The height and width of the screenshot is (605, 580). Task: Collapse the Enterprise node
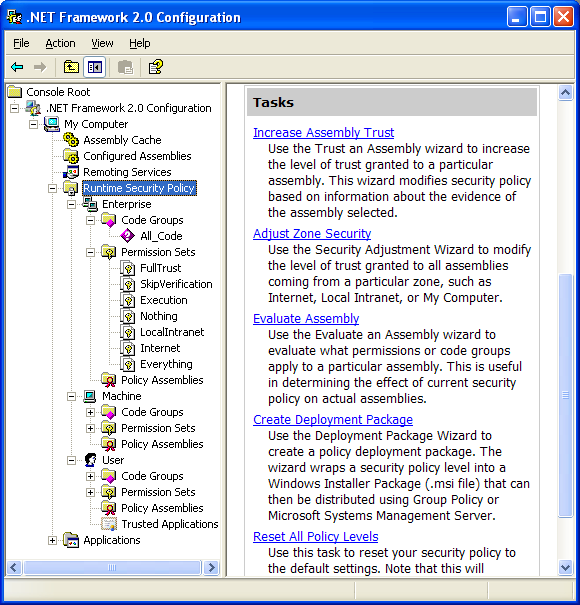click(71, 204)
